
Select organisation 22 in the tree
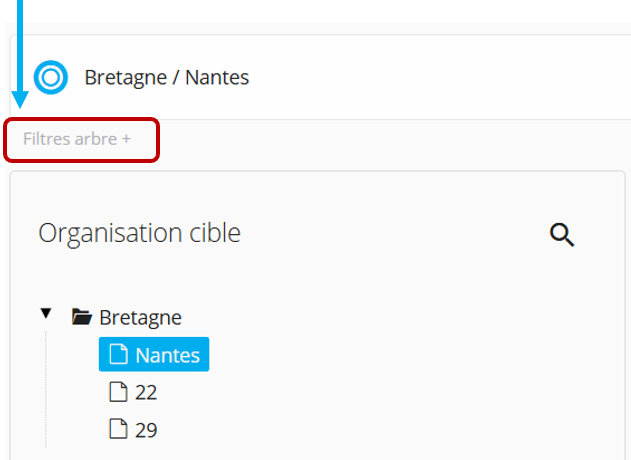146,393
